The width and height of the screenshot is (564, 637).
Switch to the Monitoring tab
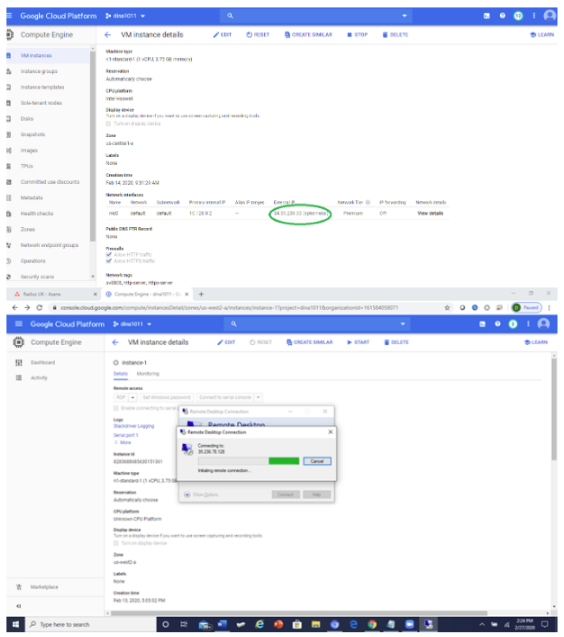[148, 374]
